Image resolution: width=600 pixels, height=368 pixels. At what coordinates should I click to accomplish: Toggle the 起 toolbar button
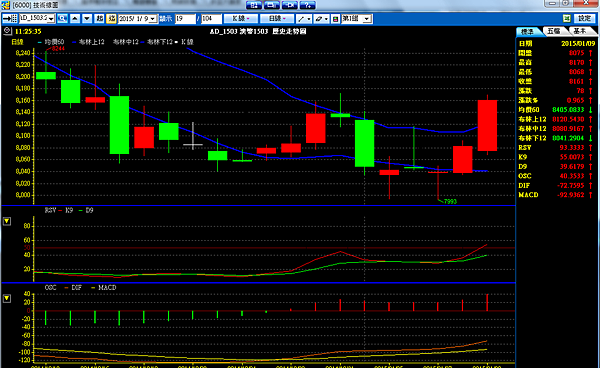tap(99, 18)
